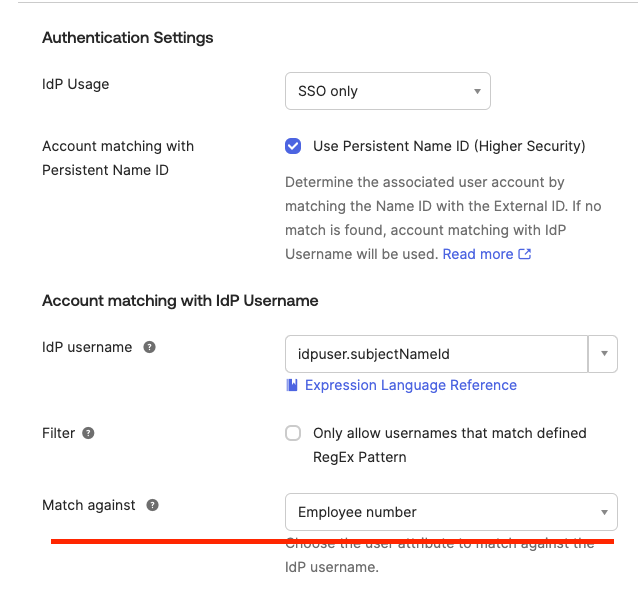Click external link icon beside Read more
Viewport: 638px width, 592px height.
[x=524, y=254]
